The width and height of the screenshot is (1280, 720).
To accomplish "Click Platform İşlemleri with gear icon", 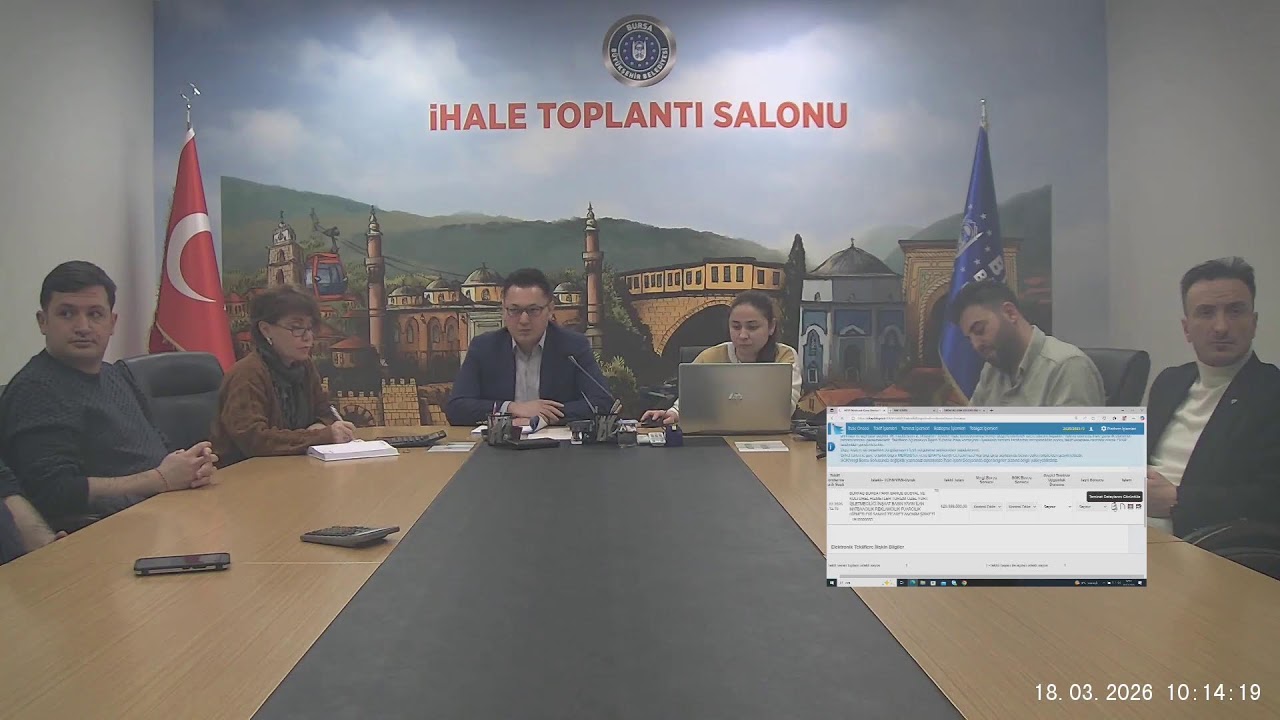I will point(1119,428).
